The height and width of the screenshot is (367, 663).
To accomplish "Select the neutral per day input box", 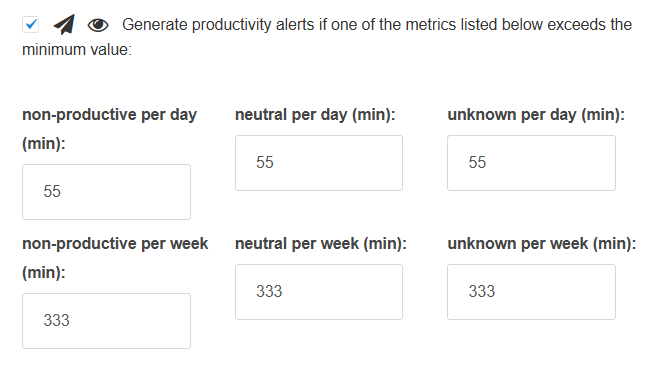I will [x=319, y=163].
